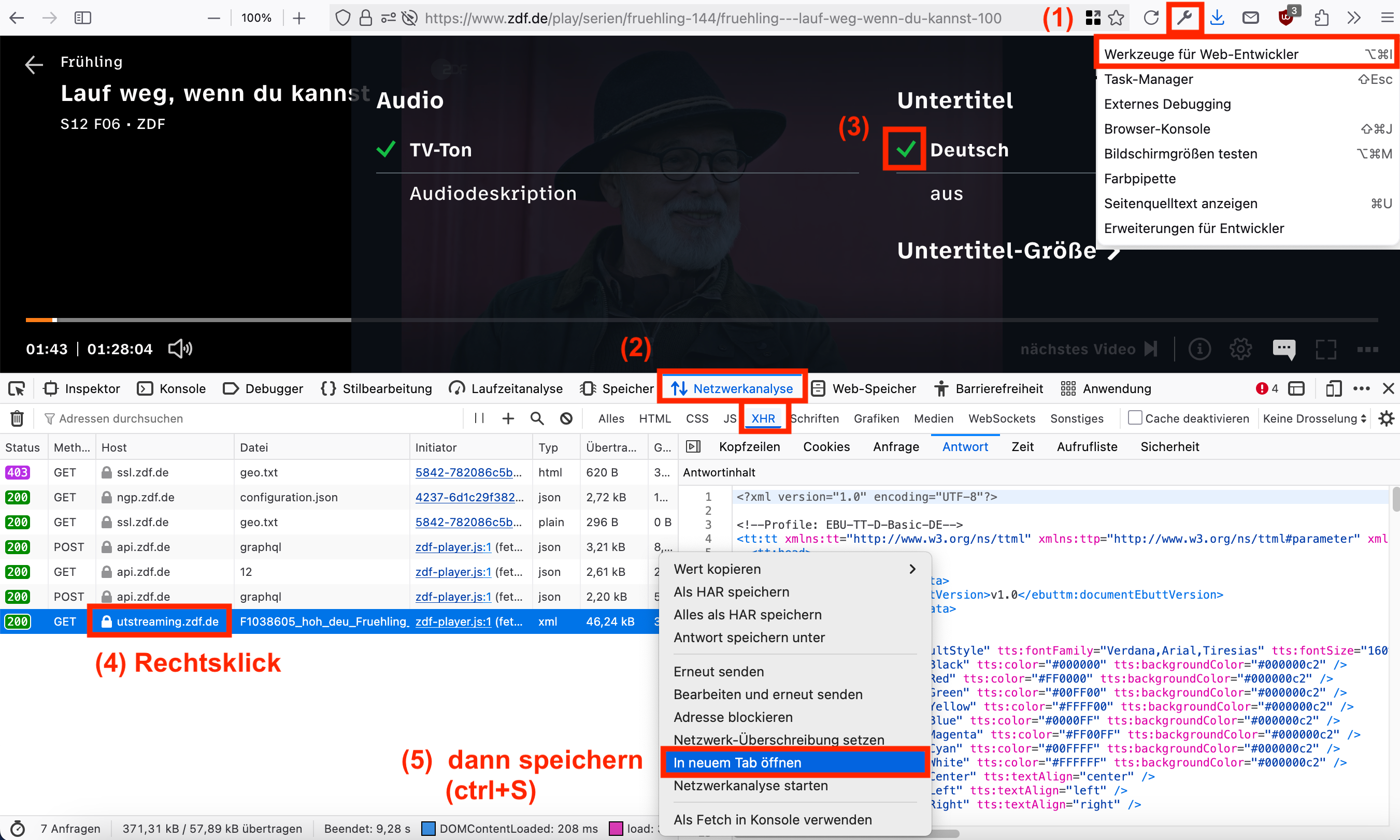Open the uBlock Origin extension icon
The width and height of the screenshot is (1400, 840).
coord(1287,17)
